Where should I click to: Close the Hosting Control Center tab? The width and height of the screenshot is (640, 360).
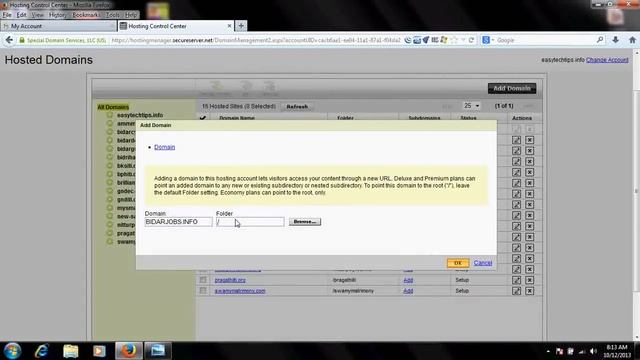[229, 26]
